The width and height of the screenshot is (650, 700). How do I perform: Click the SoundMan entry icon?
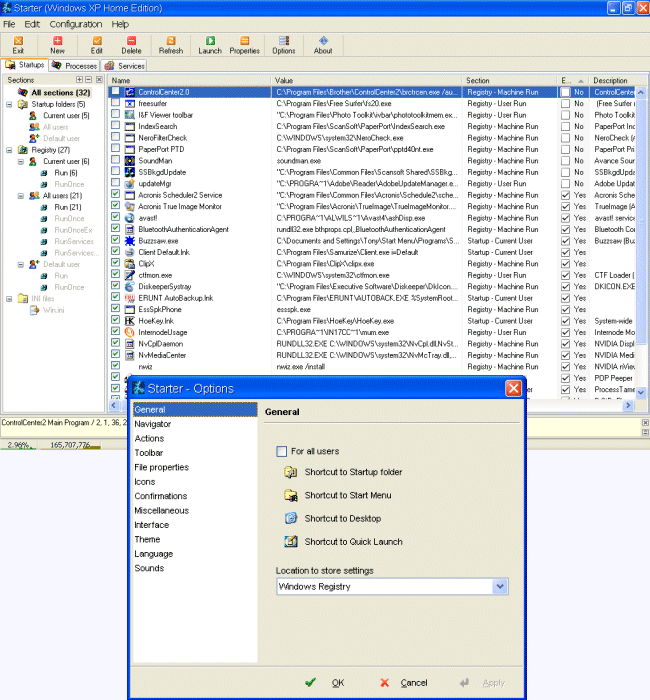129,161
